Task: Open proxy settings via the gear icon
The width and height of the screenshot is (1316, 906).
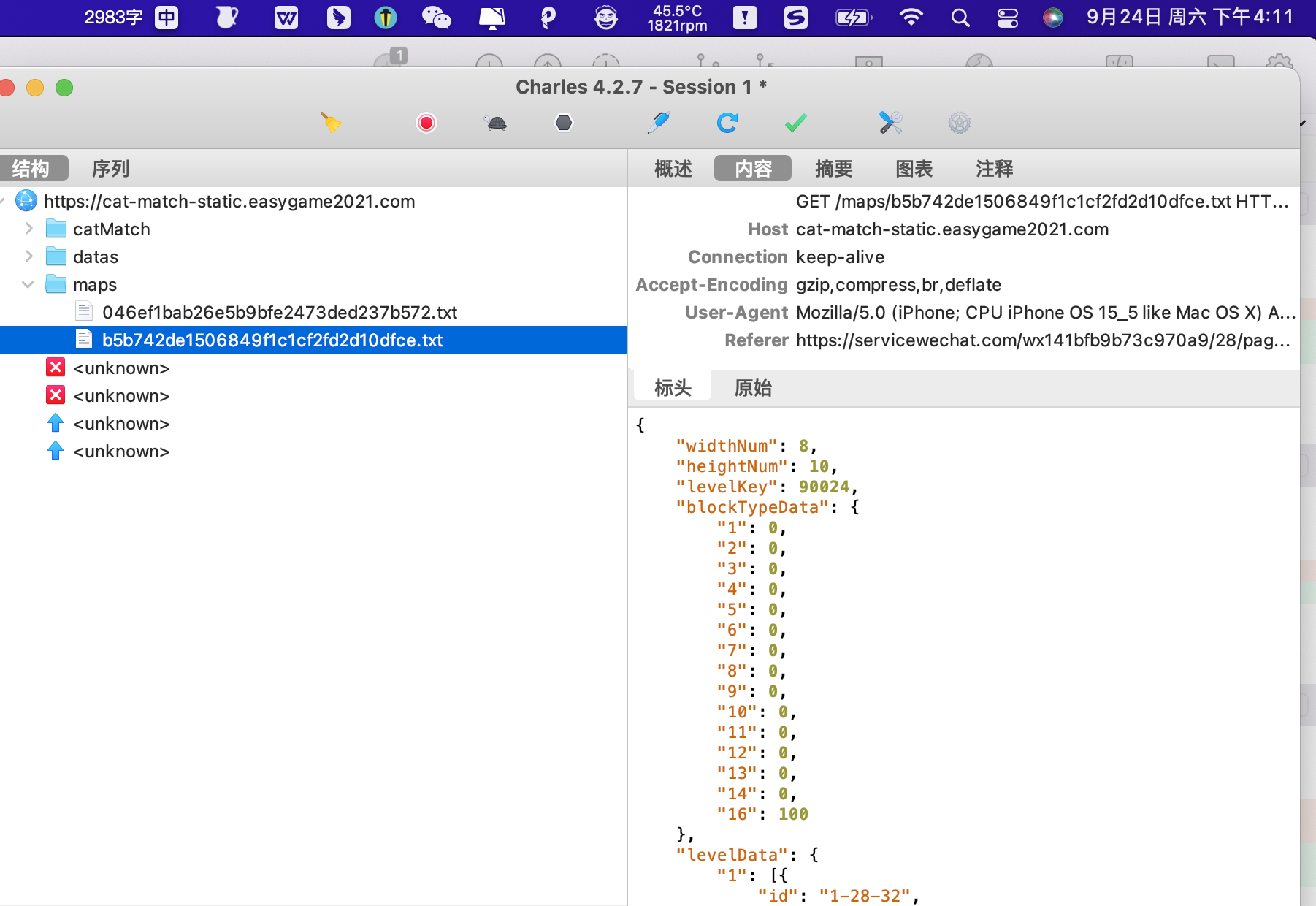Action: tap(959, 123)
